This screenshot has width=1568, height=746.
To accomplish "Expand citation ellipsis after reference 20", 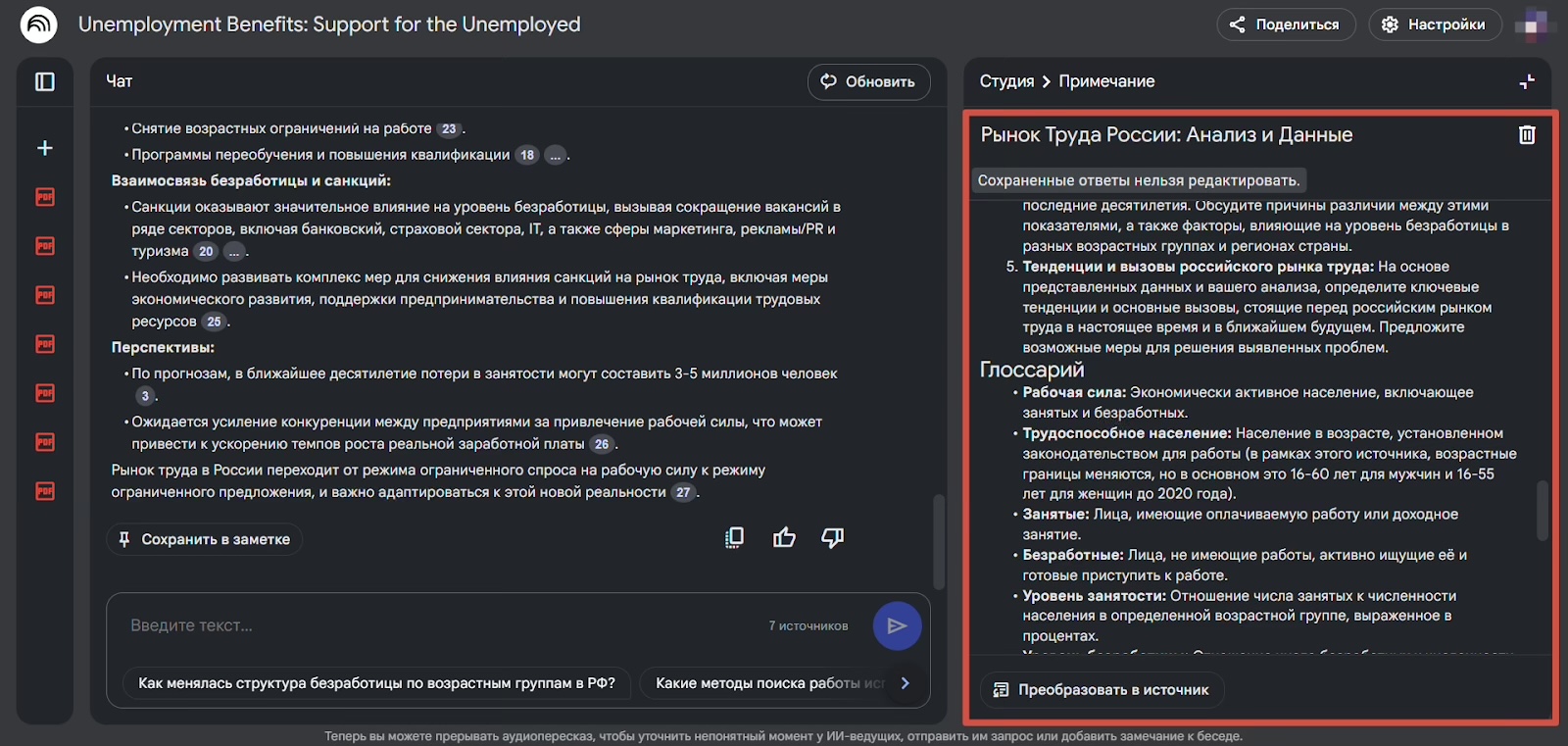I will [x=234, y=252].
